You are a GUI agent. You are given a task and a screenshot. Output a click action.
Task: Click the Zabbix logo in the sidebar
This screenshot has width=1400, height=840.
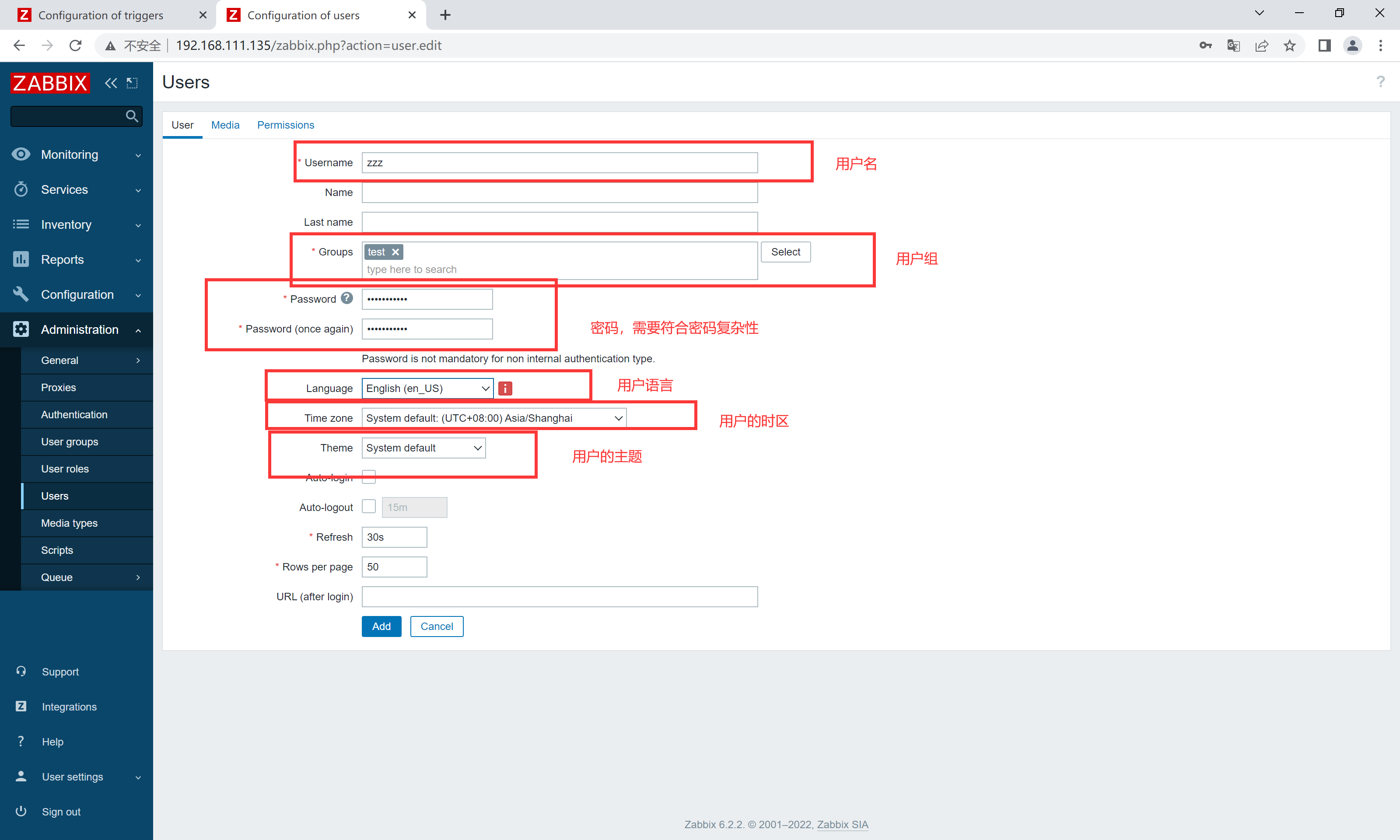[50, 83]
